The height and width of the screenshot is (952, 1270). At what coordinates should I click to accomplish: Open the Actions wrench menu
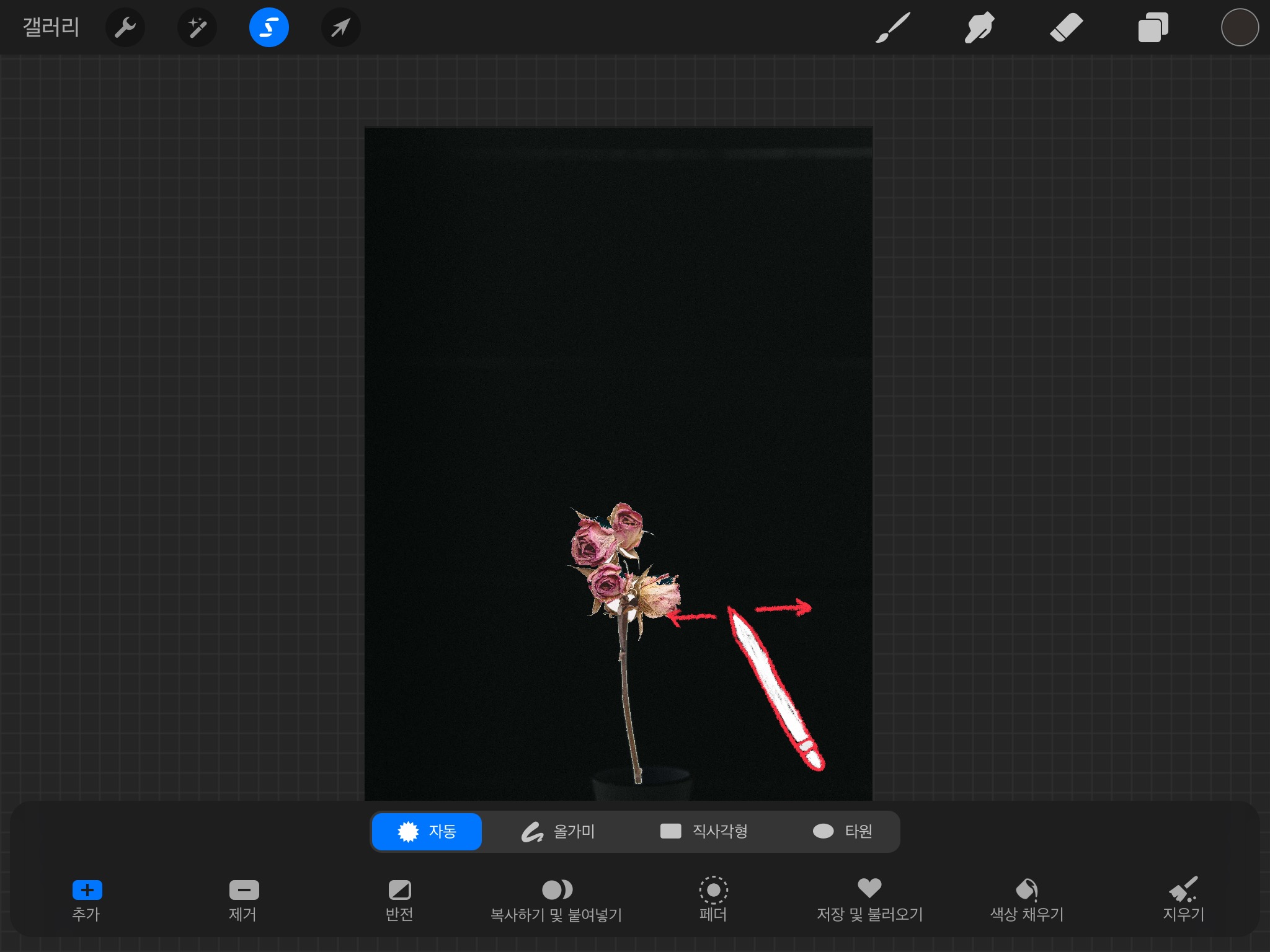coord(125,28)
